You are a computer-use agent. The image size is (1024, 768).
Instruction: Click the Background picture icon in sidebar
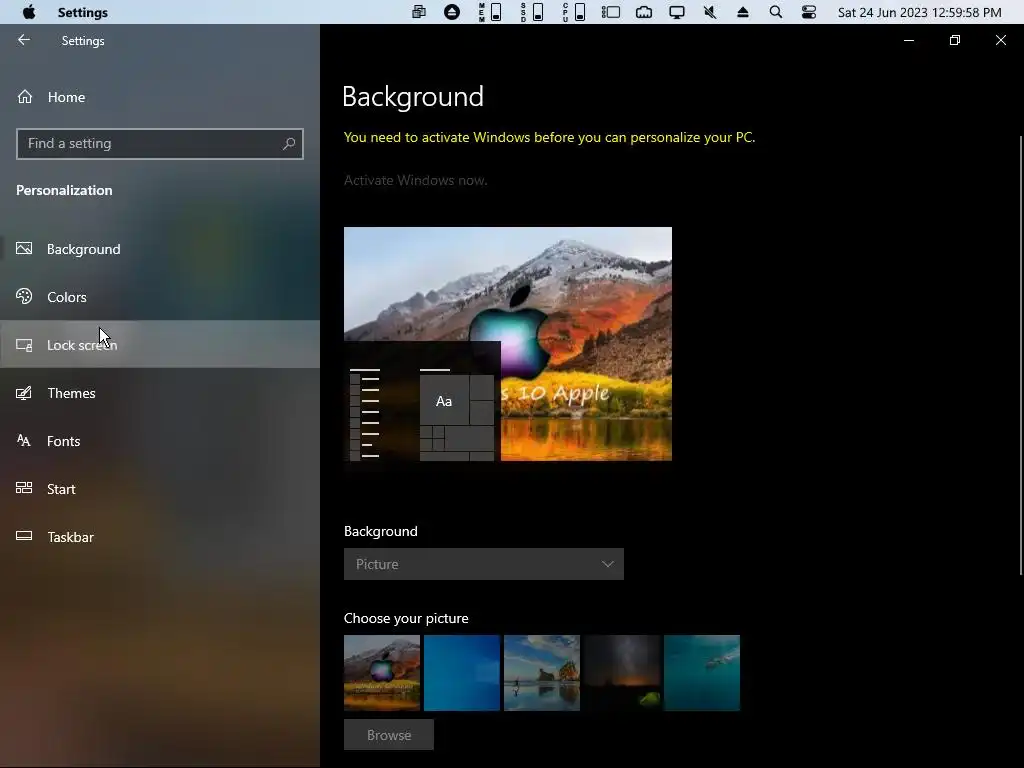tap(24, 248)
